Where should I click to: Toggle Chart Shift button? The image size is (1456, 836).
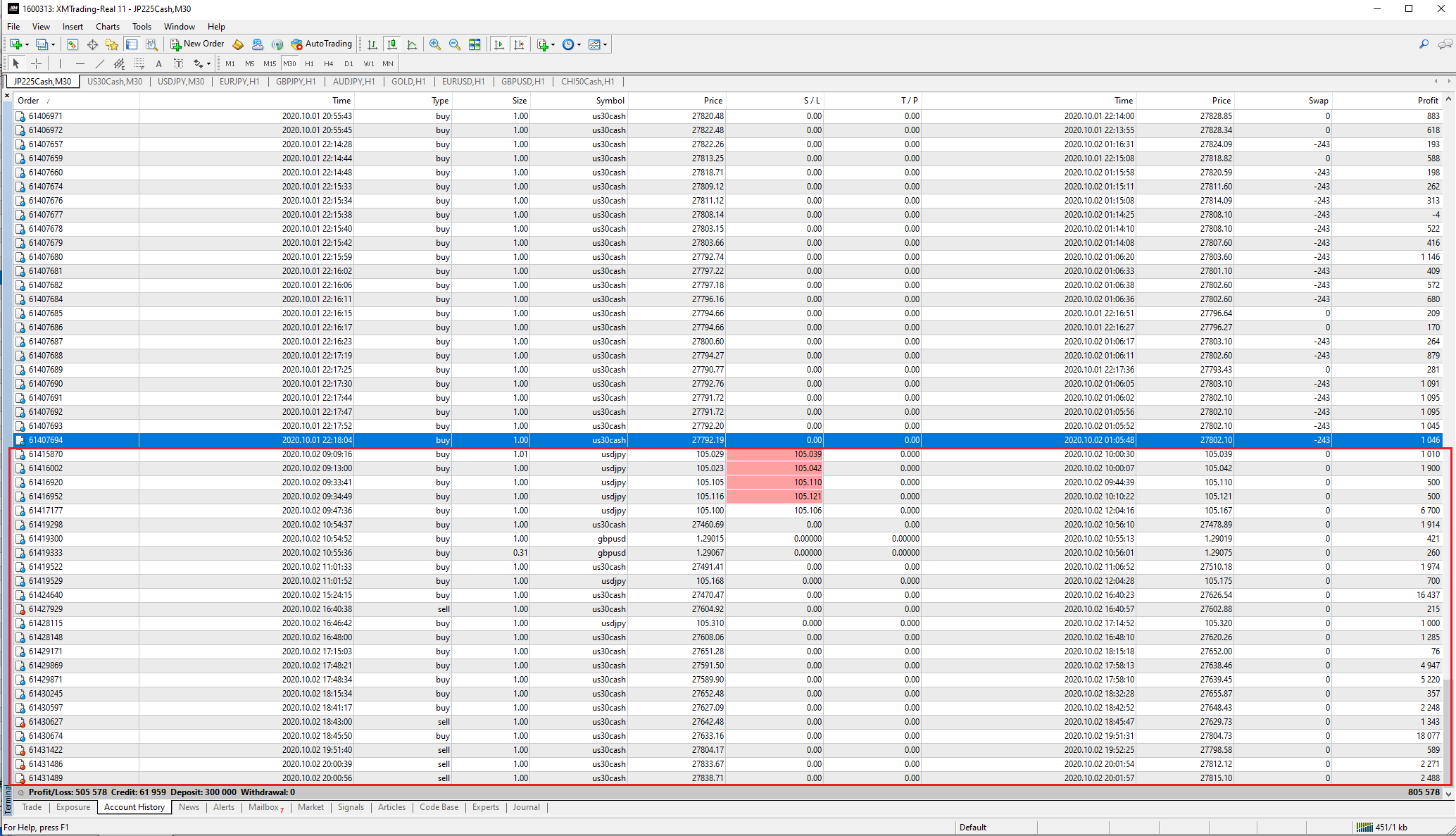(519, 44)
